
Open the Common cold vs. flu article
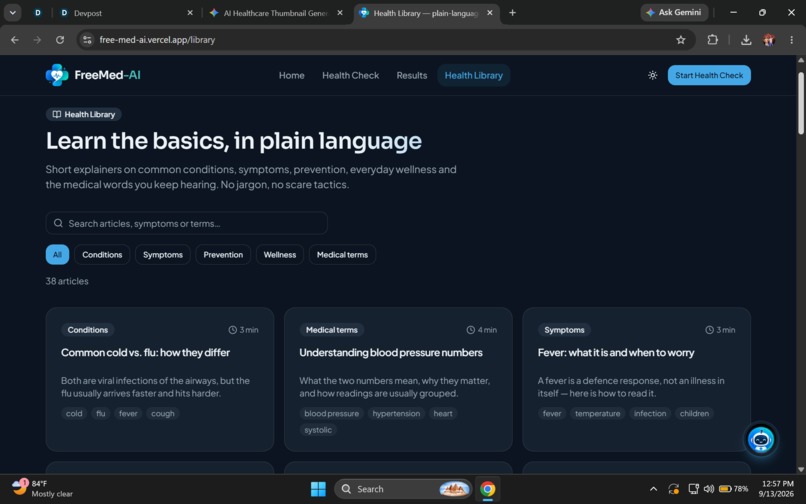pyautogui.click(x=145, y=353)
